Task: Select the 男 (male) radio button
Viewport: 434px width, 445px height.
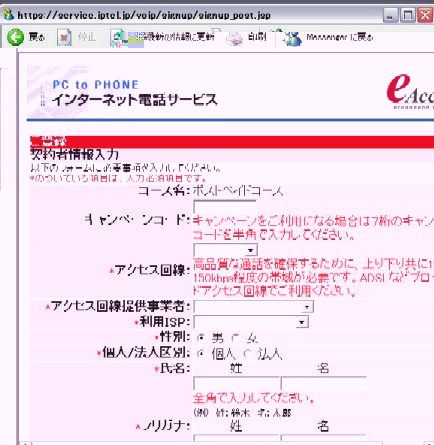Action: (200, 338)
